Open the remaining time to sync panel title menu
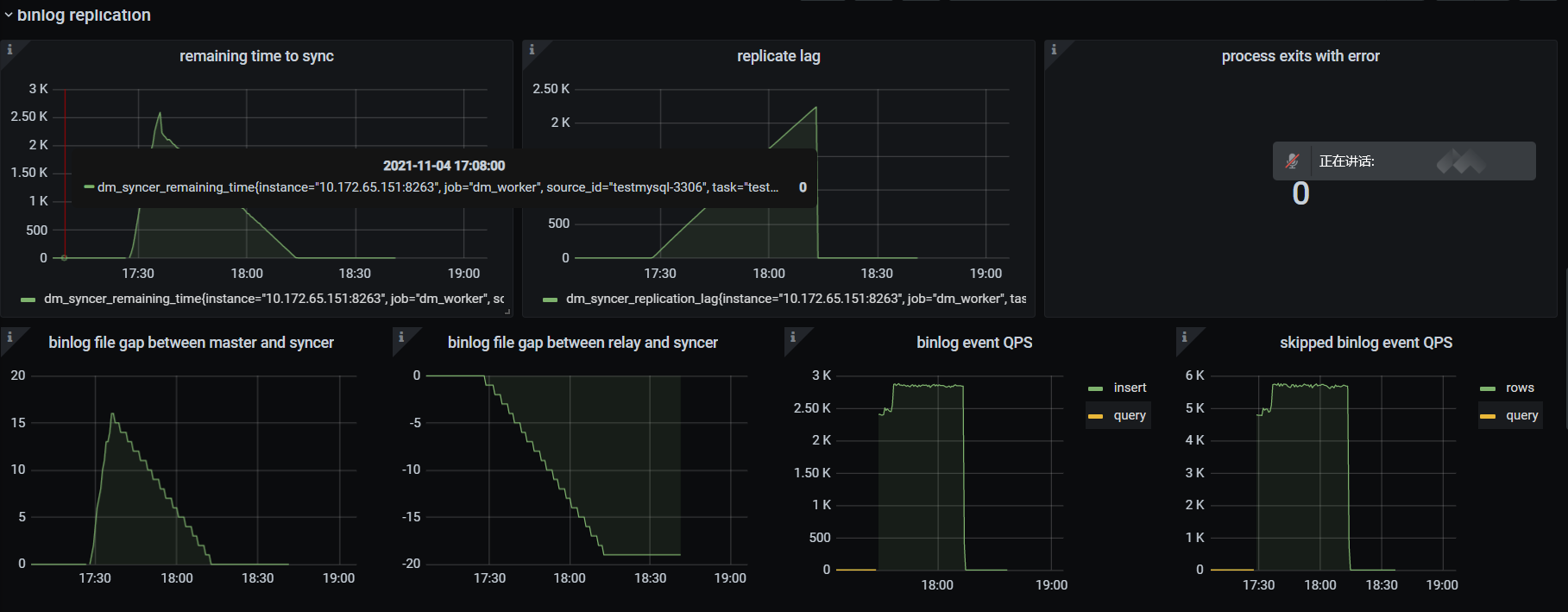 point(256,56)
